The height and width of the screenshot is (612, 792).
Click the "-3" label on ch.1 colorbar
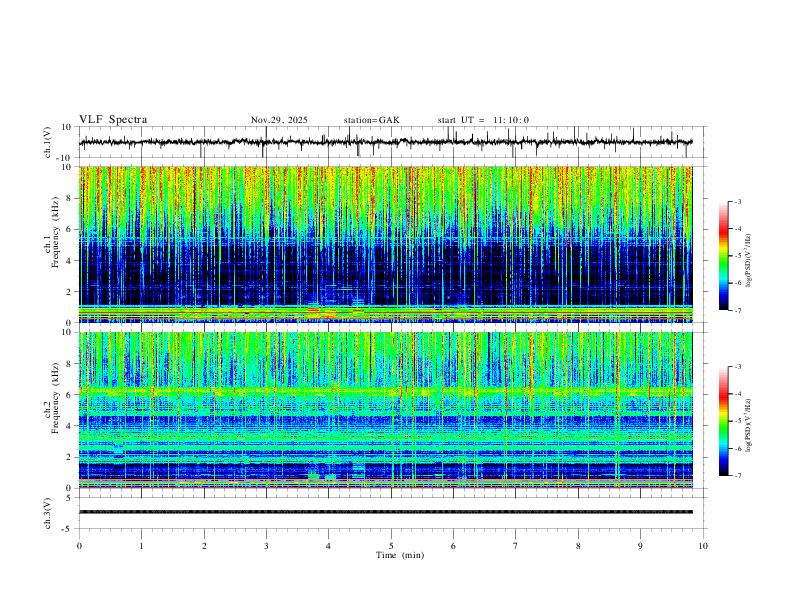(x=737, y=201)
